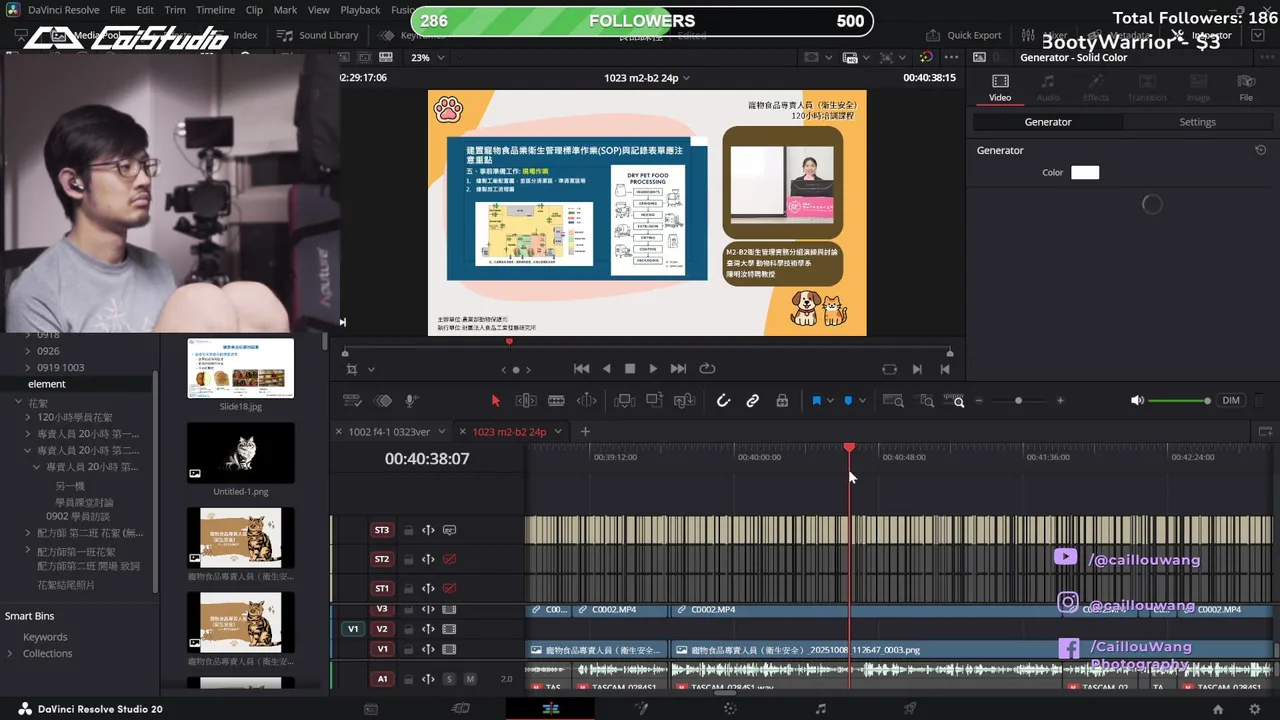1280x720 pixels.
Task: Toggle Linked Selection chain icon
Action: [752, 401]
